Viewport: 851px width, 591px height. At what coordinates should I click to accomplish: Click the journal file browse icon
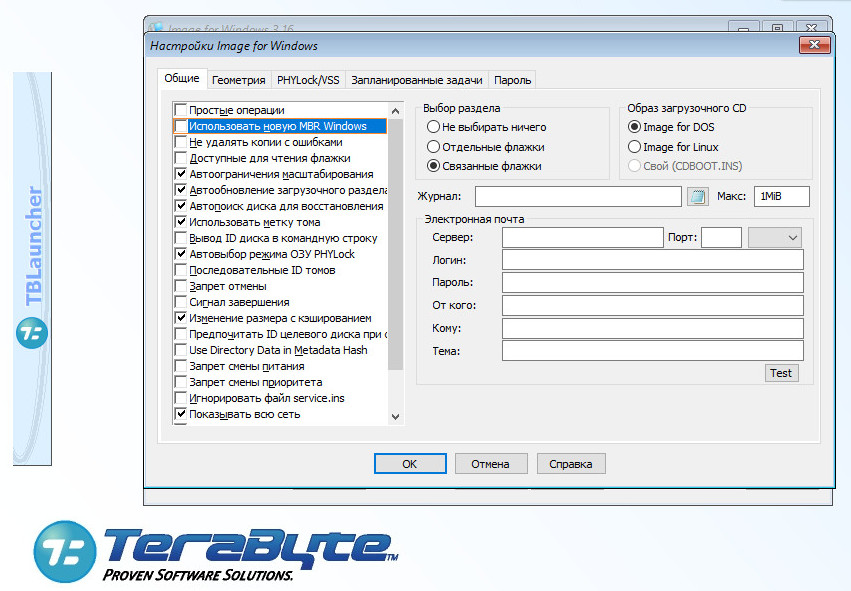[x=697, y=196]
